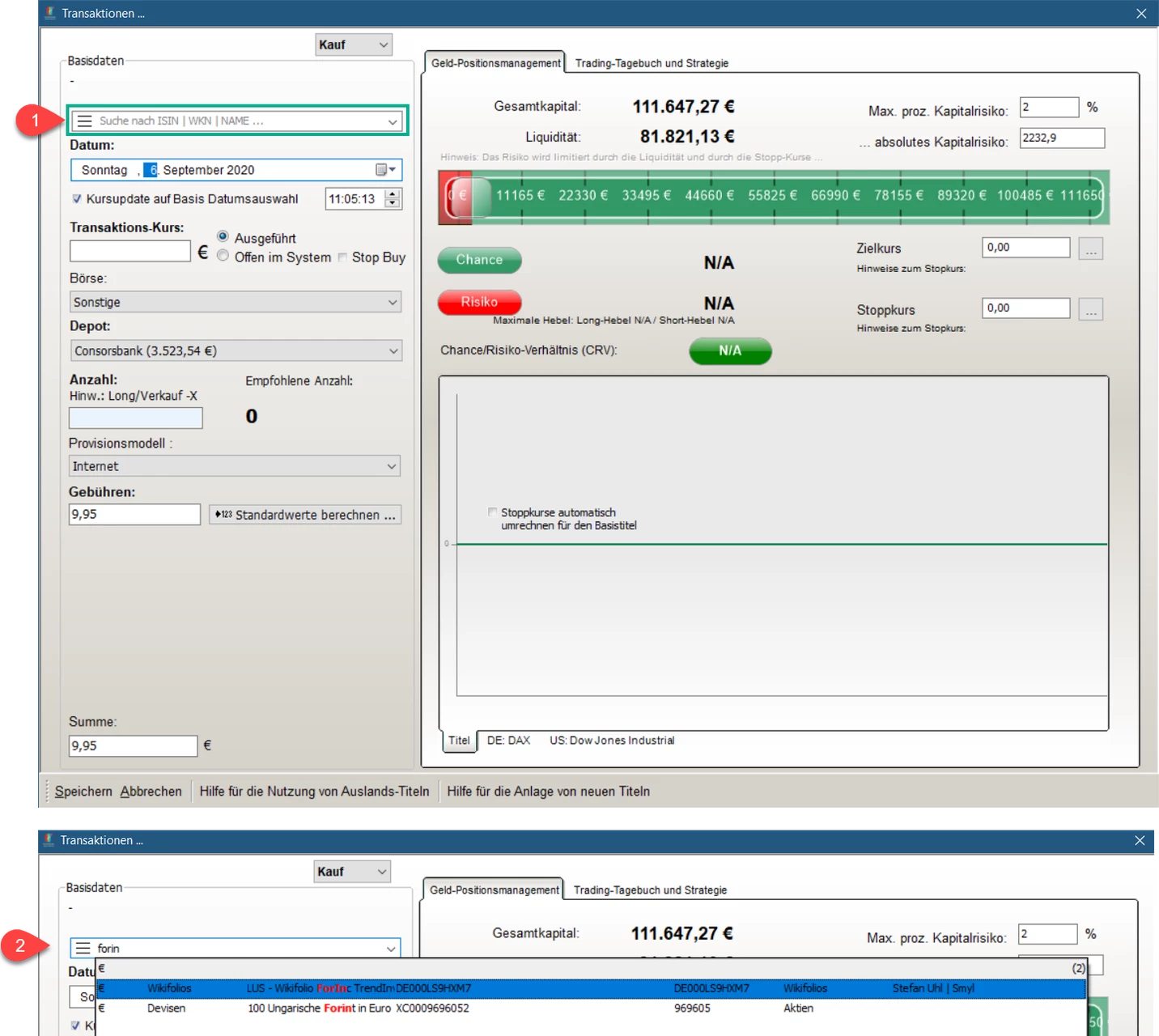Click the ellipsis button next to Stoppkurs

coord(1091,309)
